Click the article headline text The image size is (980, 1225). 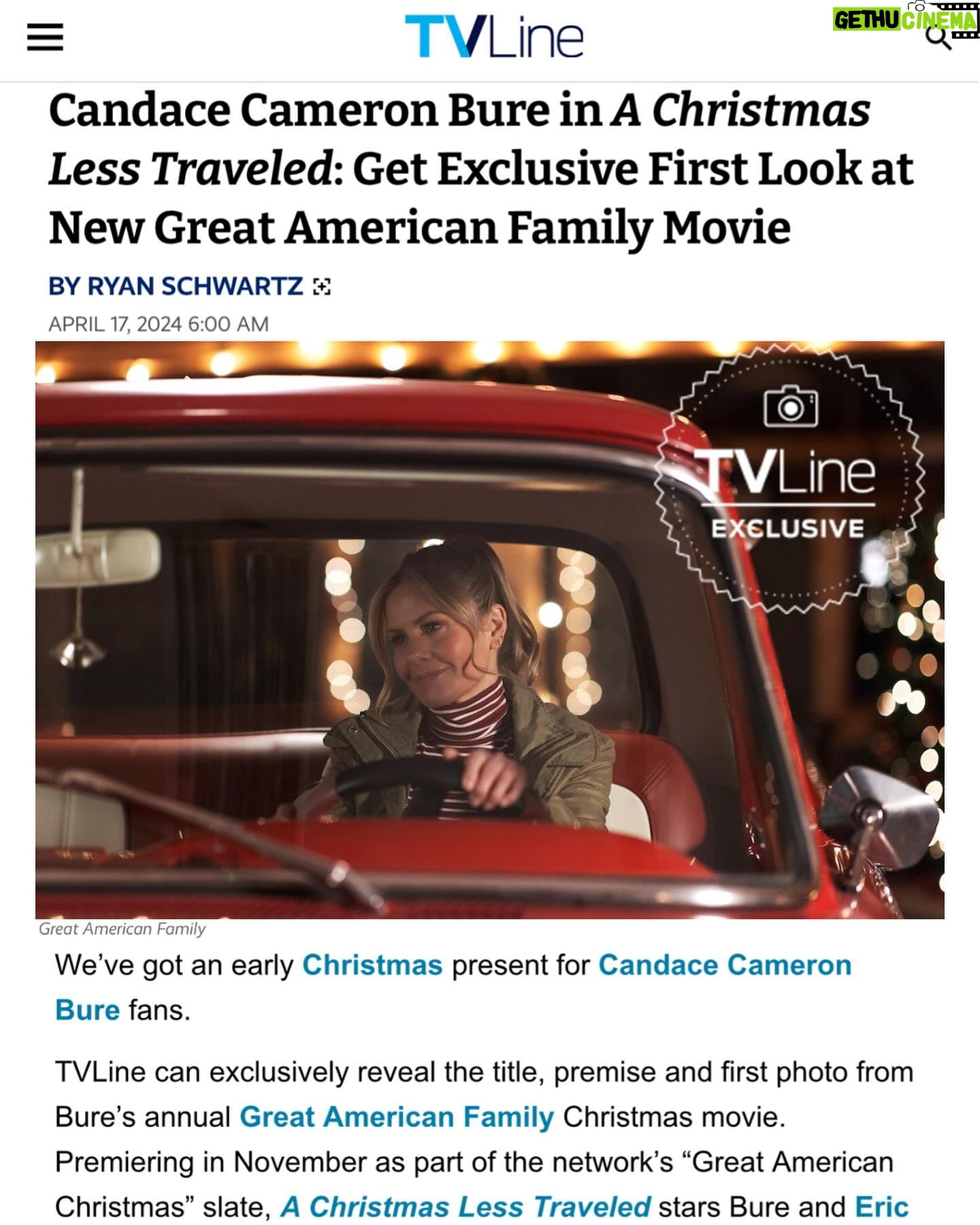pos(481,169)
